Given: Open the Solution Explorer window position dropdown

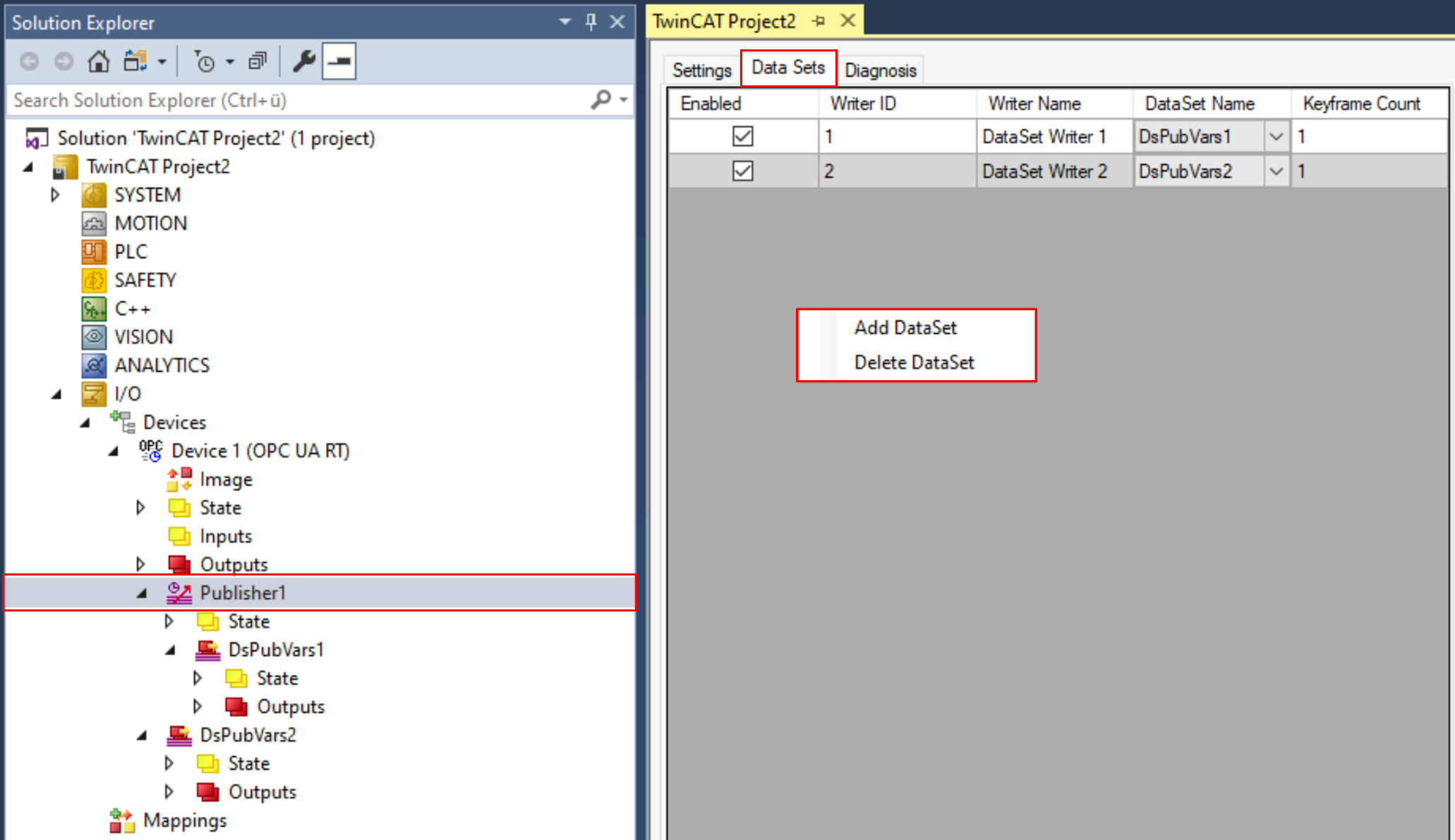Looking at the screenshot, I should (x=565, y=22).
